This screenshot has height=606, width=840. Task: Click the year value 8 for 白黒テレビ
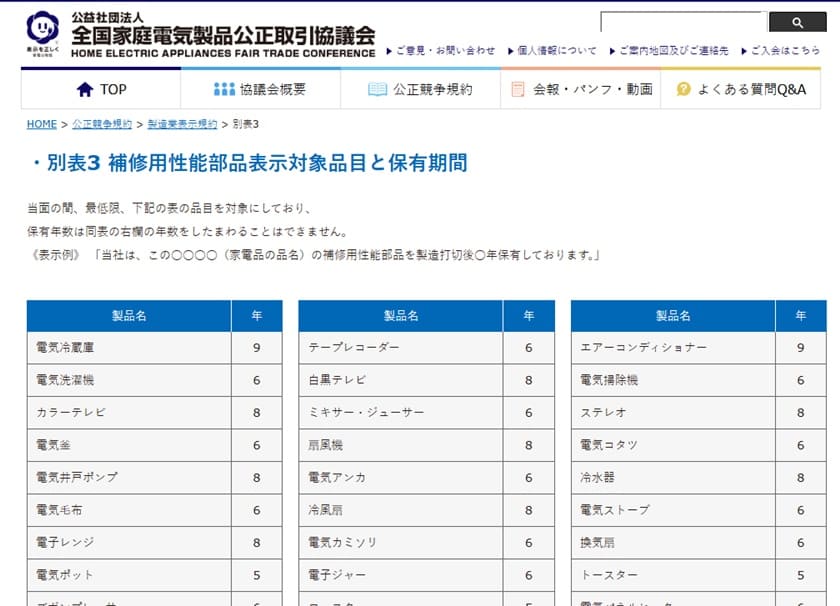[x=529, y=380]
